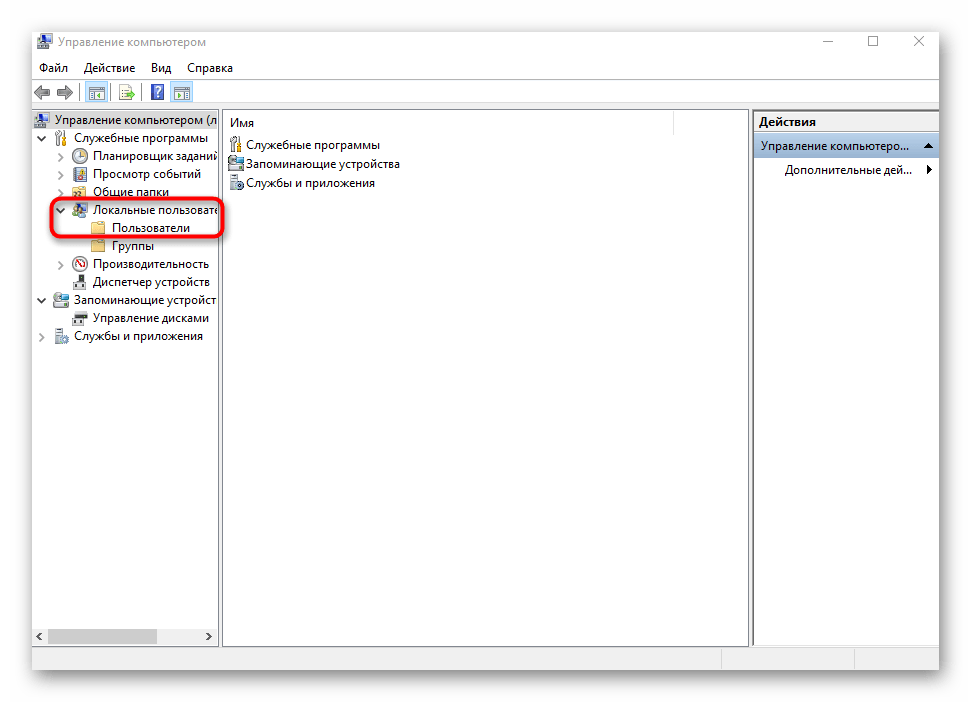Open the Группы folder in the tree

click(132, 246)
